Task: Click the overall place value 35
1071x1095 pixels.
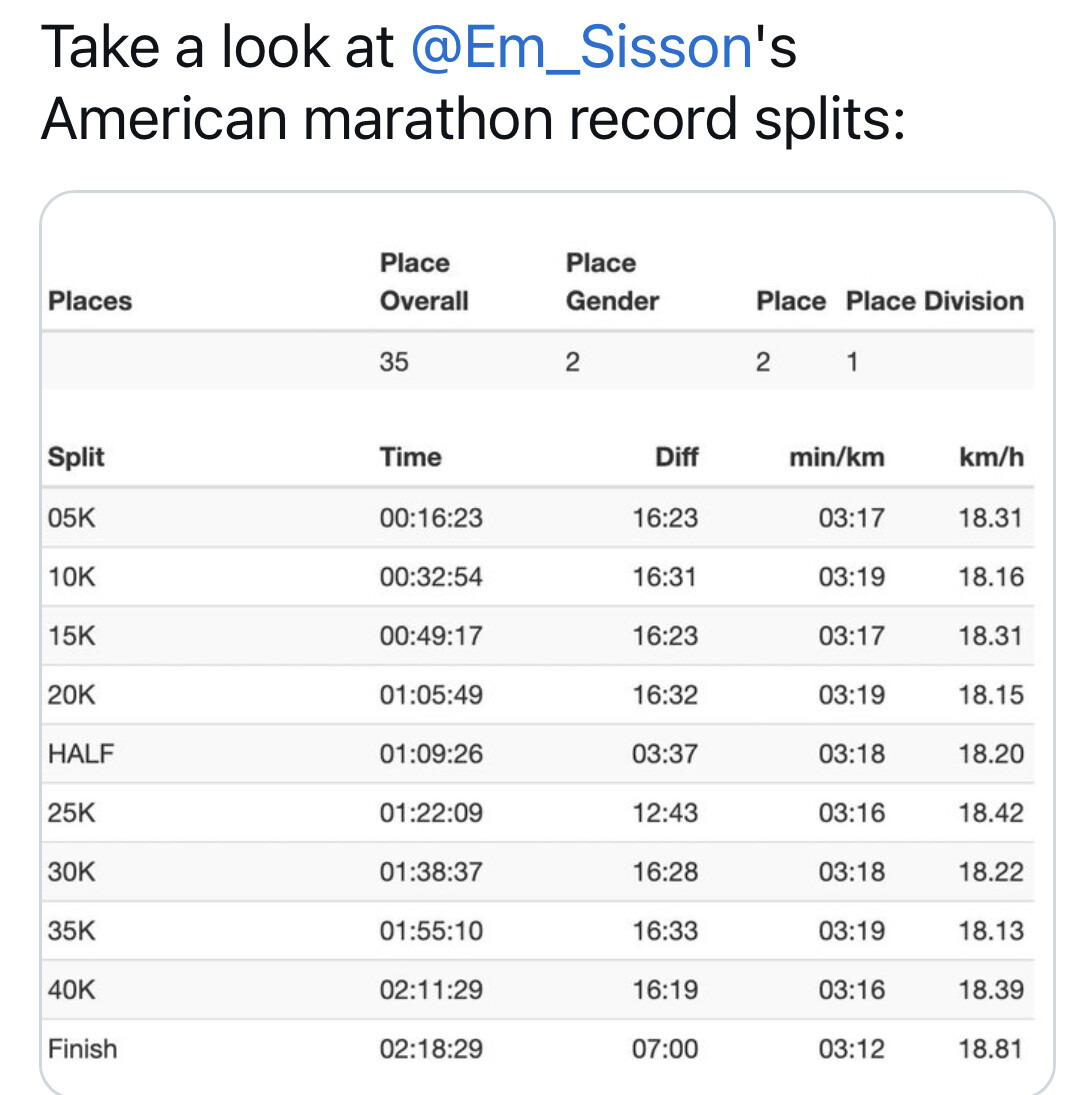Action: pyautogui.click(x=394, y=362)
